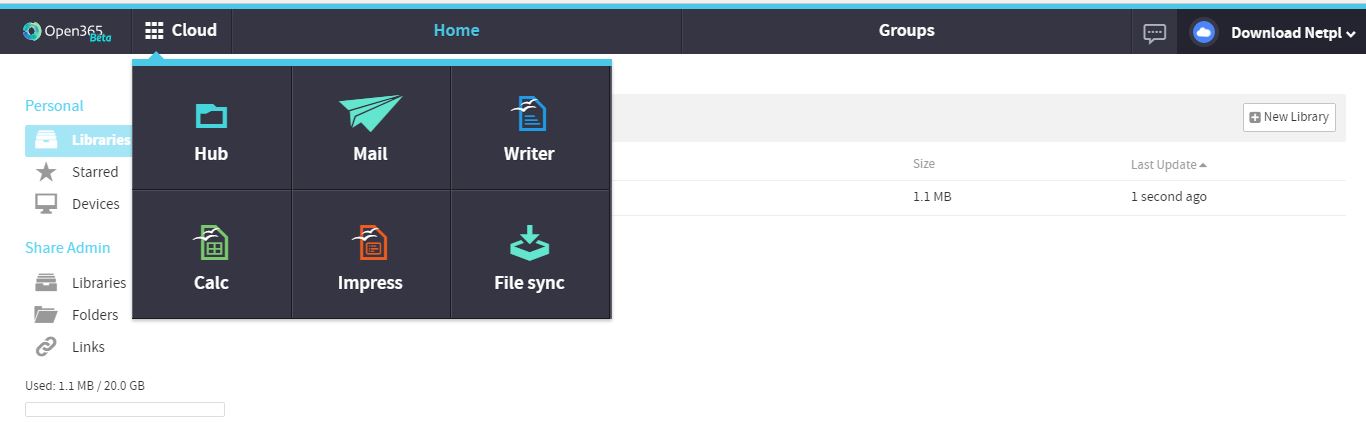Image resolution: width=1366 pixels, height=422 pixels.
Task: Sort by Last Update column
Action: 1168,165
